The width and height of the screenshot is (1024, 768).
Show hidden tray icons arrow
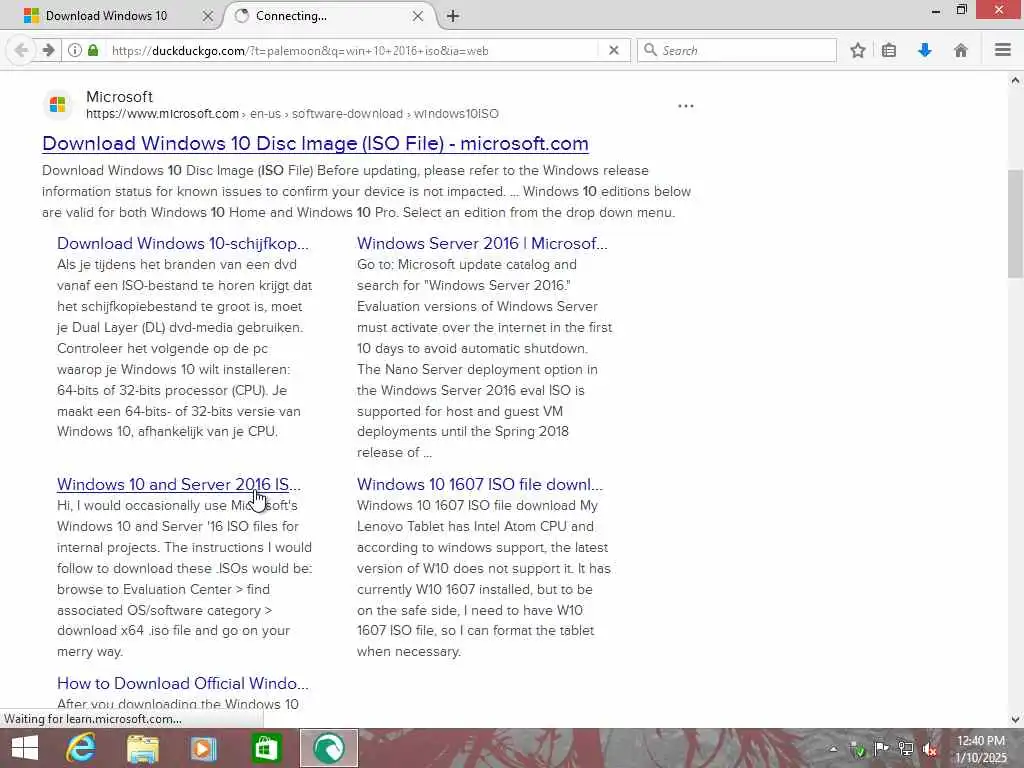(x=833, y=749)
